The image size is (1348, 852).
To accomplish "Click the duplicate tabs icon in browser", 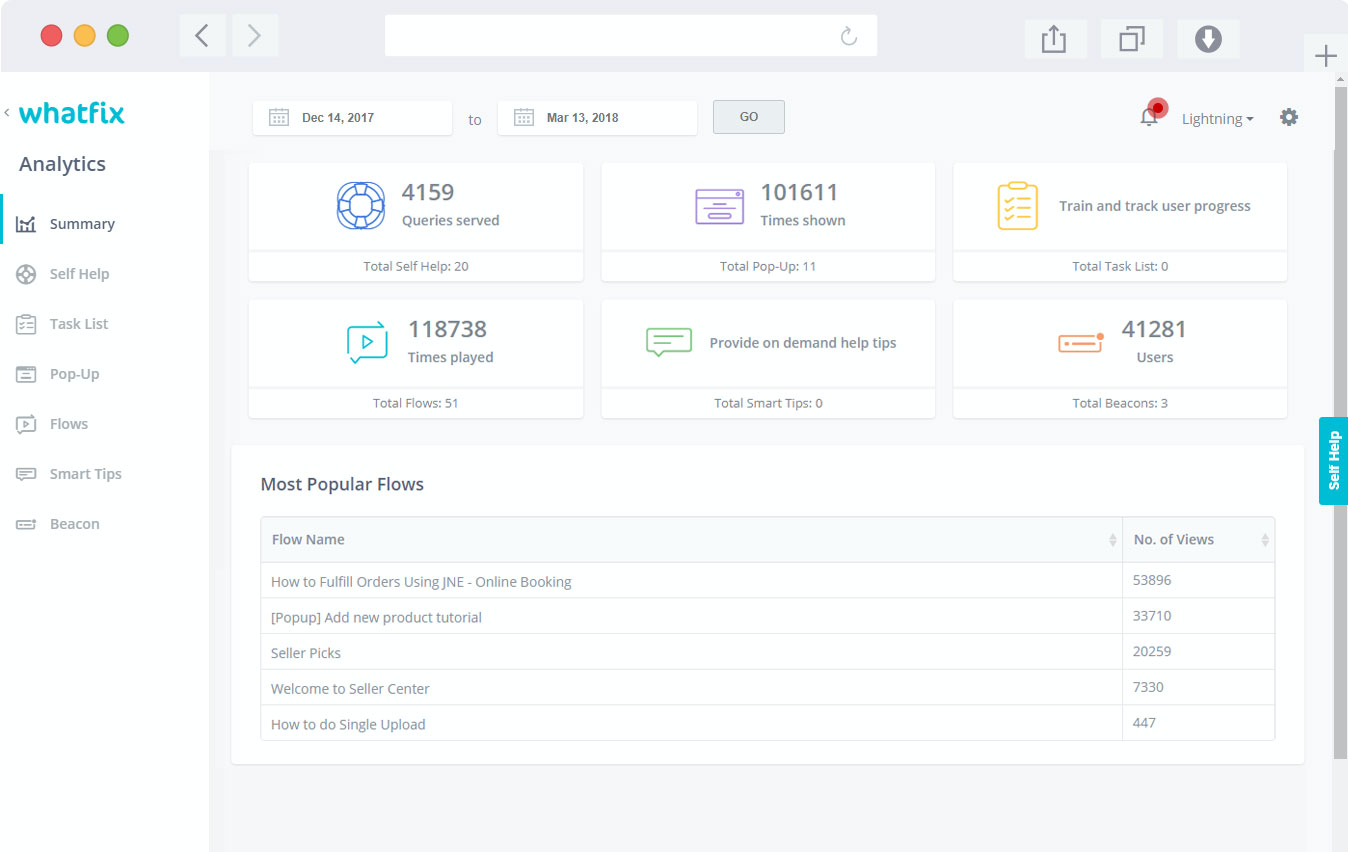I will point(1131,39).
